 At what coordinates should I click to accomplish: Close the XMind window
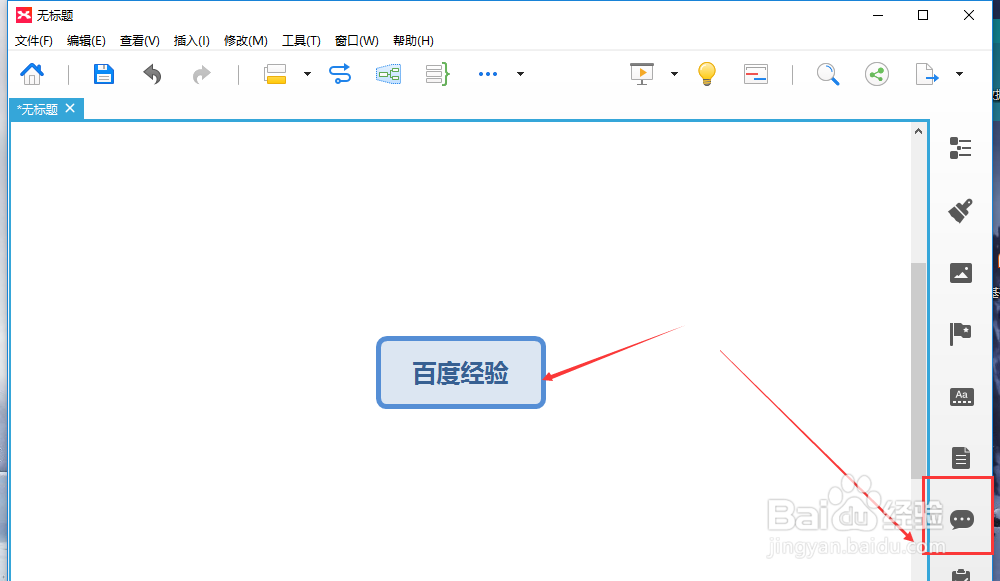click(969, 15)
